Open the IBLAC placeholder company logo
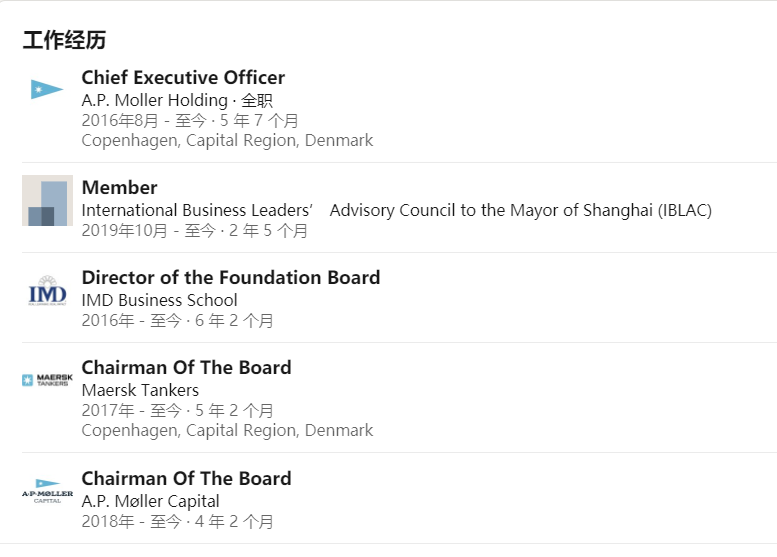Screen dimensions: 777x557 47,200
